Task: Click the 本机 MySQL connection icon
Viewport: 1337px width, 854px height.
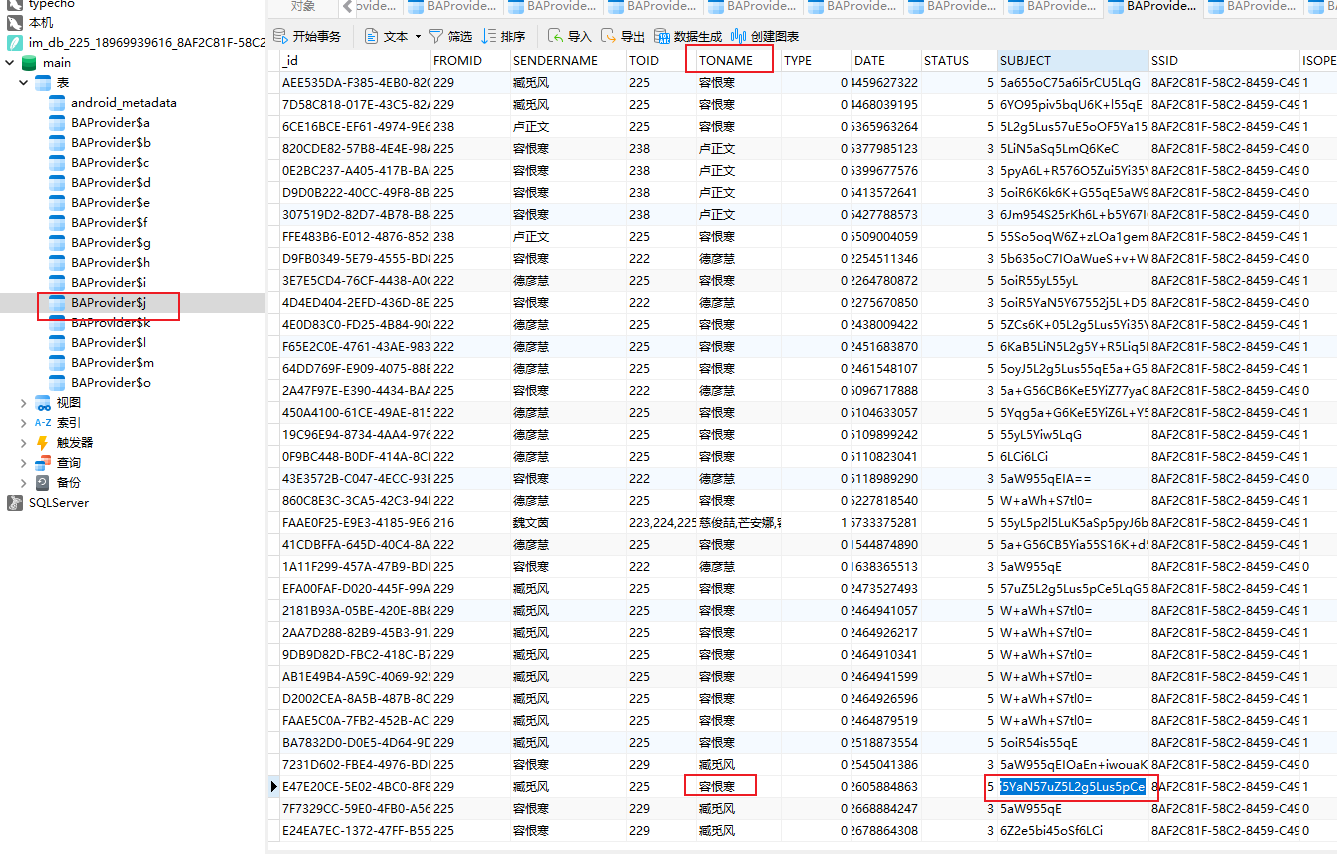Action: pos(14,23)
